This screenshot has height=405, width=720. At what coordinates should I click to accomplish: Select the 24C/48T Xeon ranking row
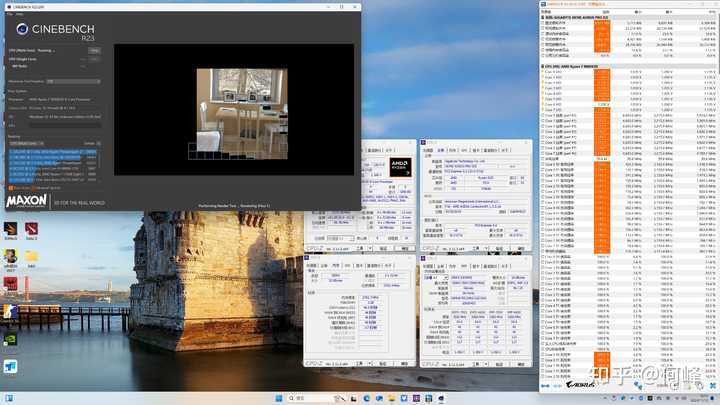click(x=53, y=158)
